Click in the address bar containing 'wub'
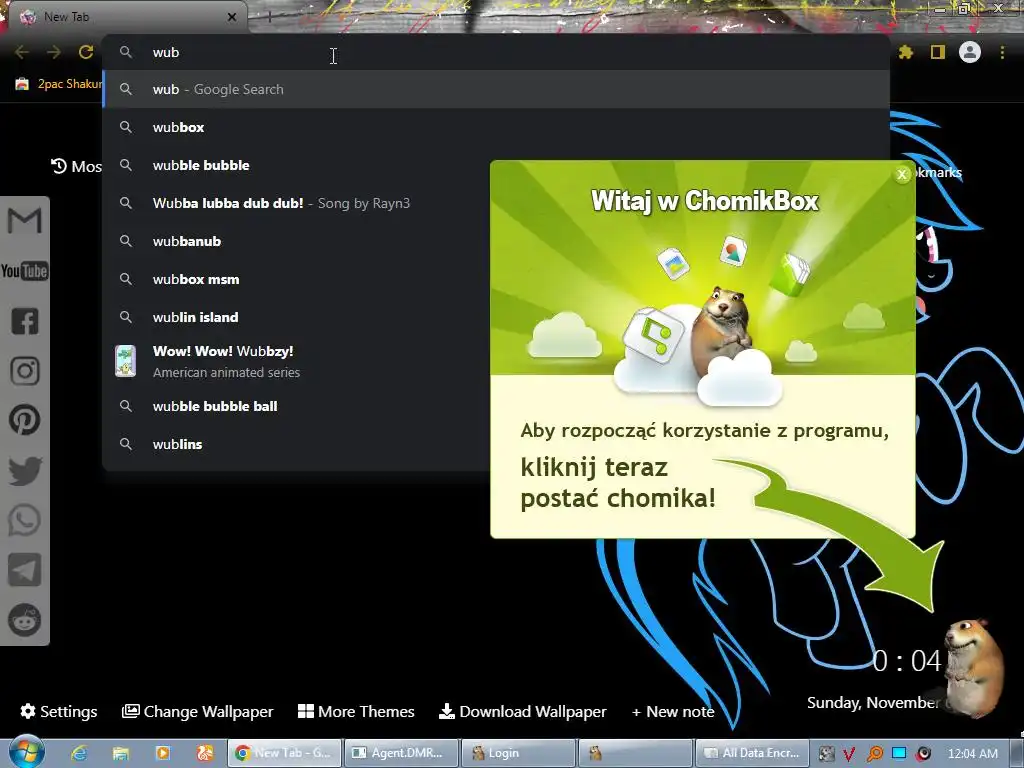This screenshot has height=768, width=1024. 496,52
